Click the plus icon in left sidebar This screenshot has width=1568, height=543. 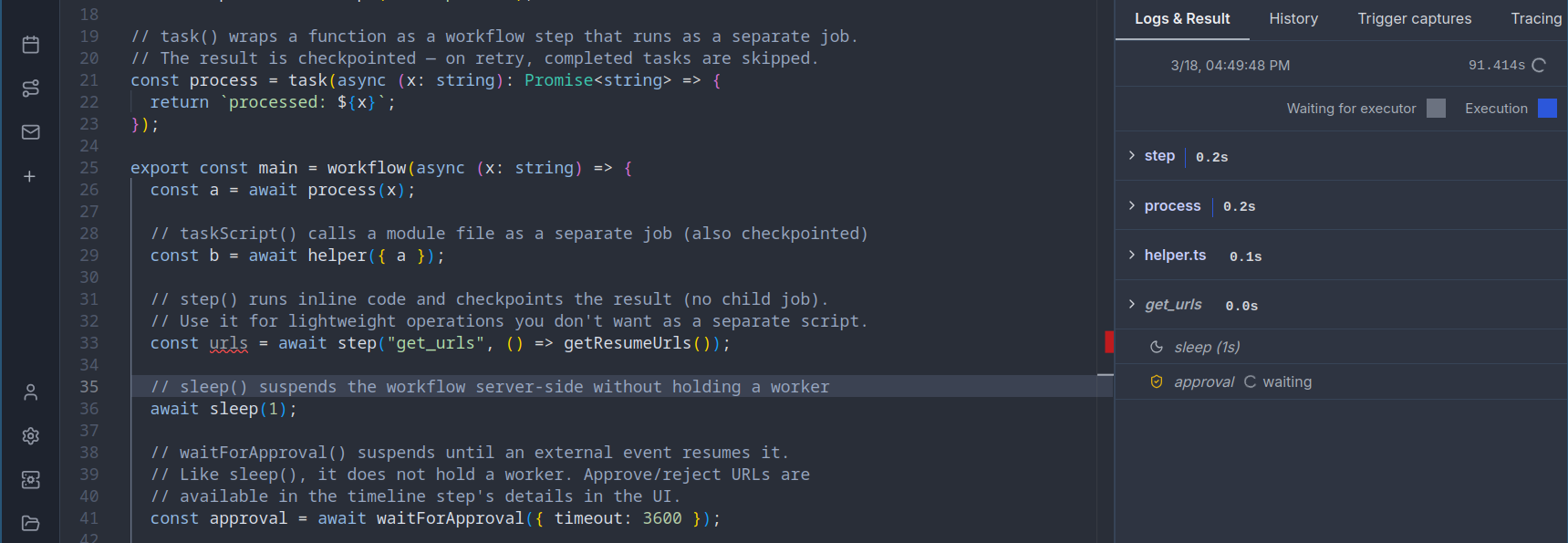click(30, 176)
